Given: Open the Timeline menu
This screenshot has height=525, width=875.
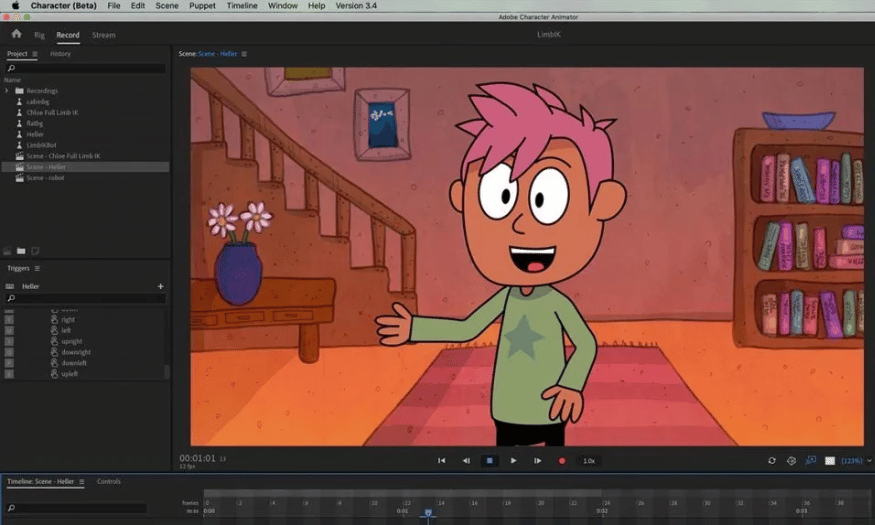Looking at the screenshot, I should coord(242,6).
